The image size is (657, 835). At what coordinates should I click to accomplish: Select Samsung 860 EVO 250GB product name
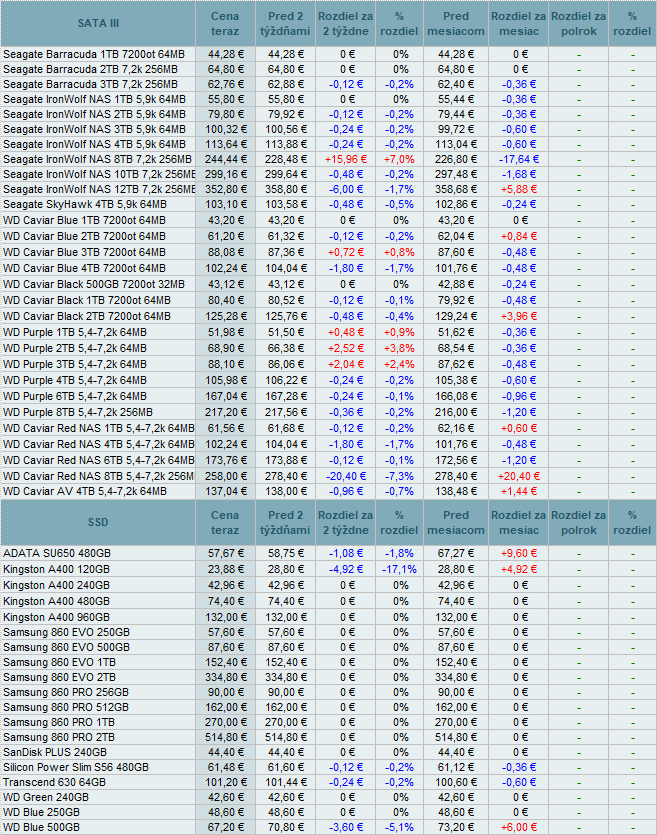66,632
